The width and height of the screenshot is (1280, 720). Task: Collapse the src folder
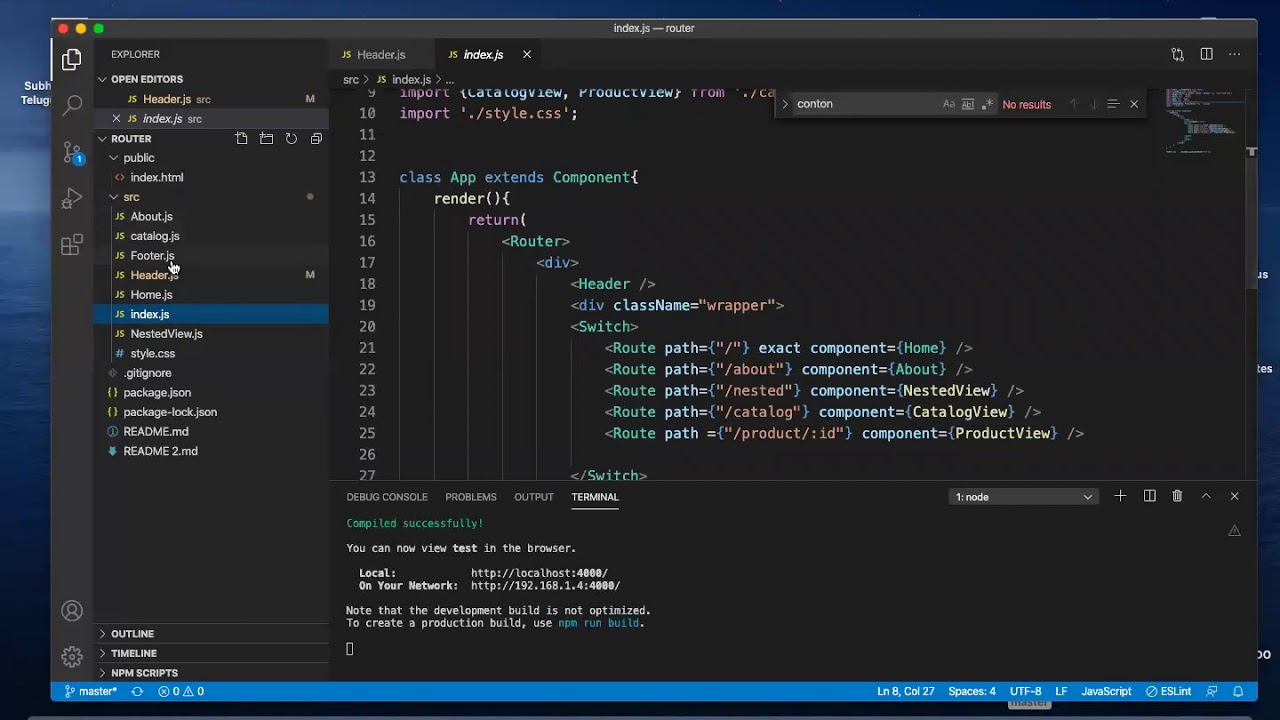[x=130, y=197]
